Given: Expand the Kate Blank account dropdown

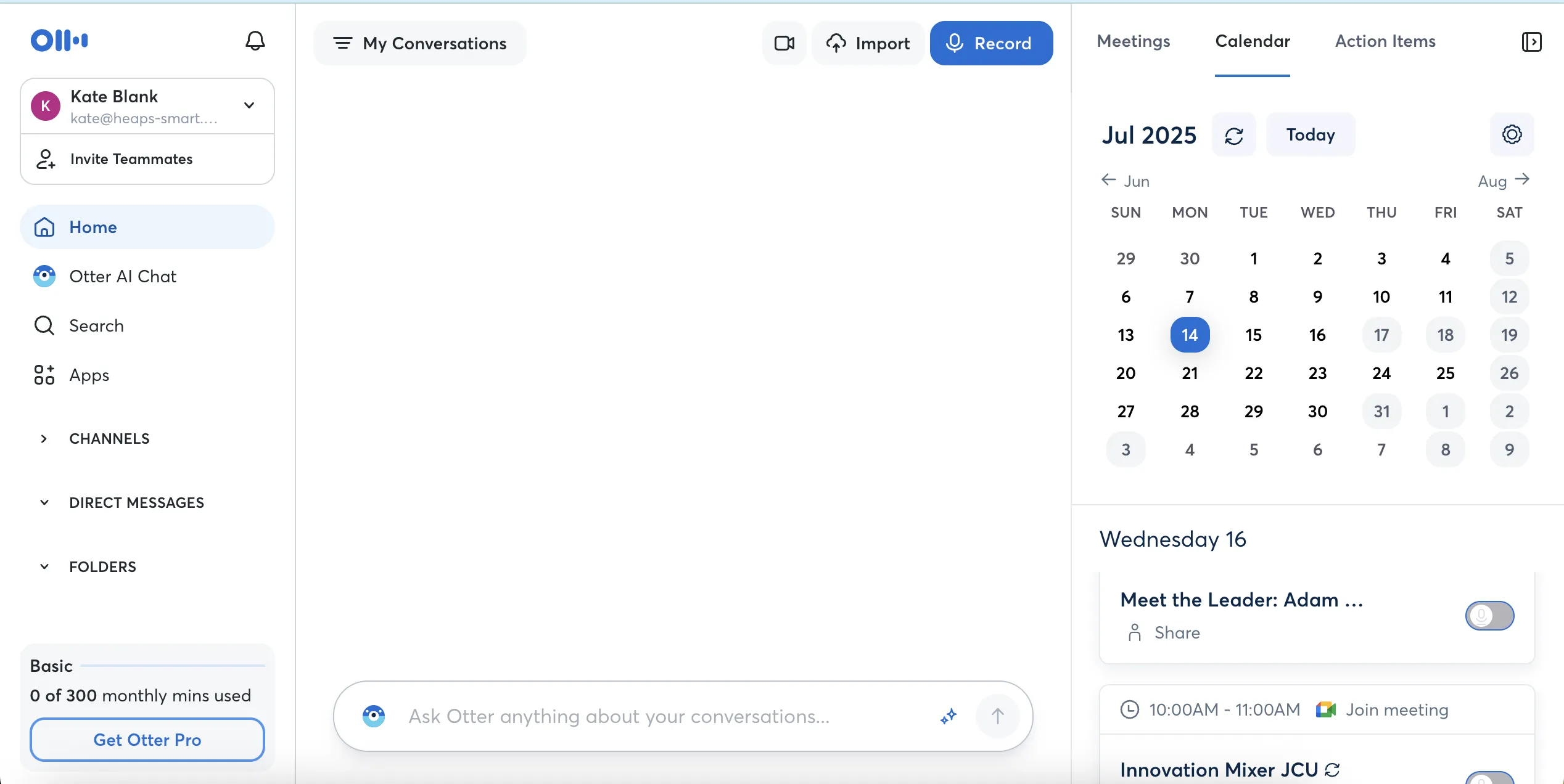Looking at the screenshot, I should (249, 105).
